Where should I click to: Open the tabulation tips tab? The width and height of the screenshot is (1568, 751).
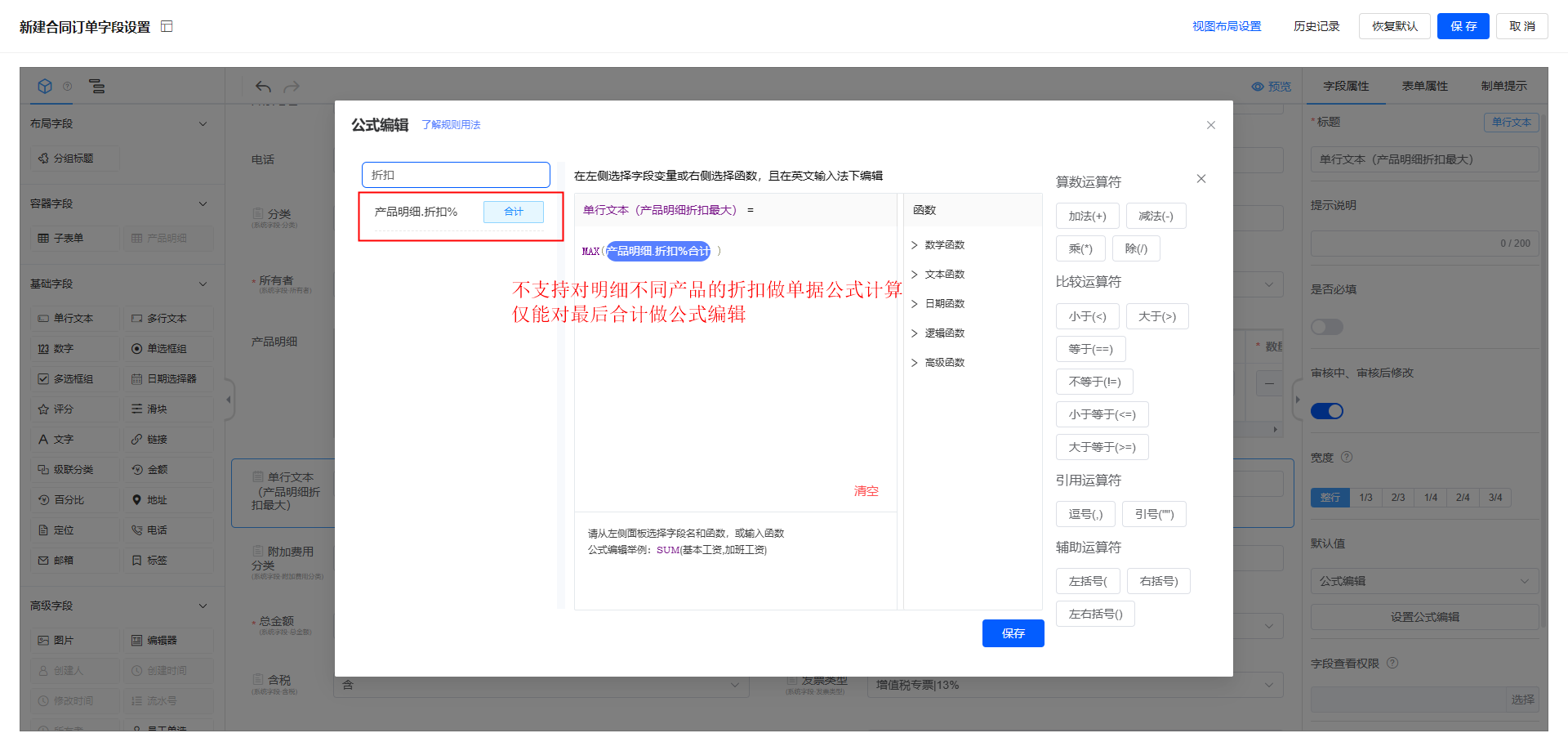pyautogui.click(x=1503, y=86)
